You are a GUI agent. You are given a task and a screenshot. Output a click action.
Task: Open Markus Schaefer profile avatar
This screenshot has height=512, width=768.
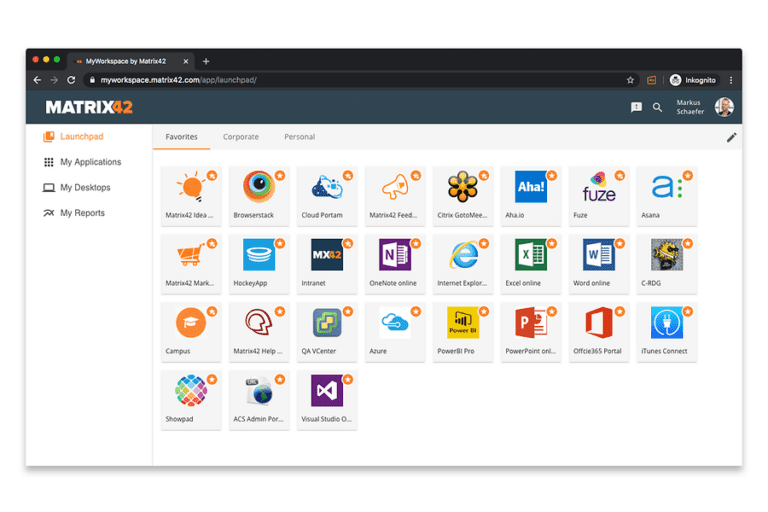(724, 107)
